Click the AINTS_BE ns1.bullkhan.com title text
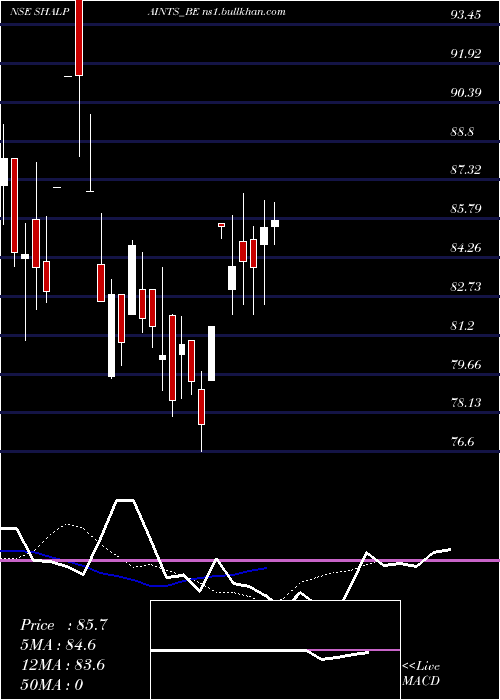Screen dimensions: 500x700 coord(217,12)
